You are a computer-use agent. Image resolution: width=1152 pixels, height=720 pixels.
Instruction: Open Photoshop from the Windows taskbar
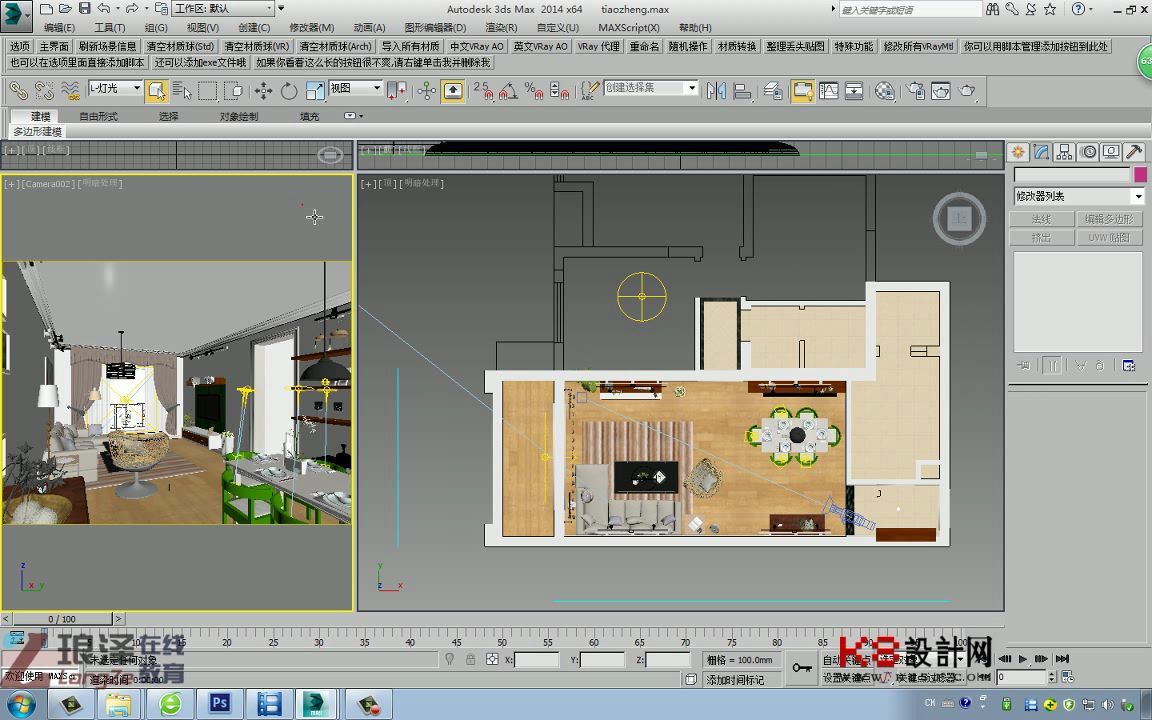[220, 704]
